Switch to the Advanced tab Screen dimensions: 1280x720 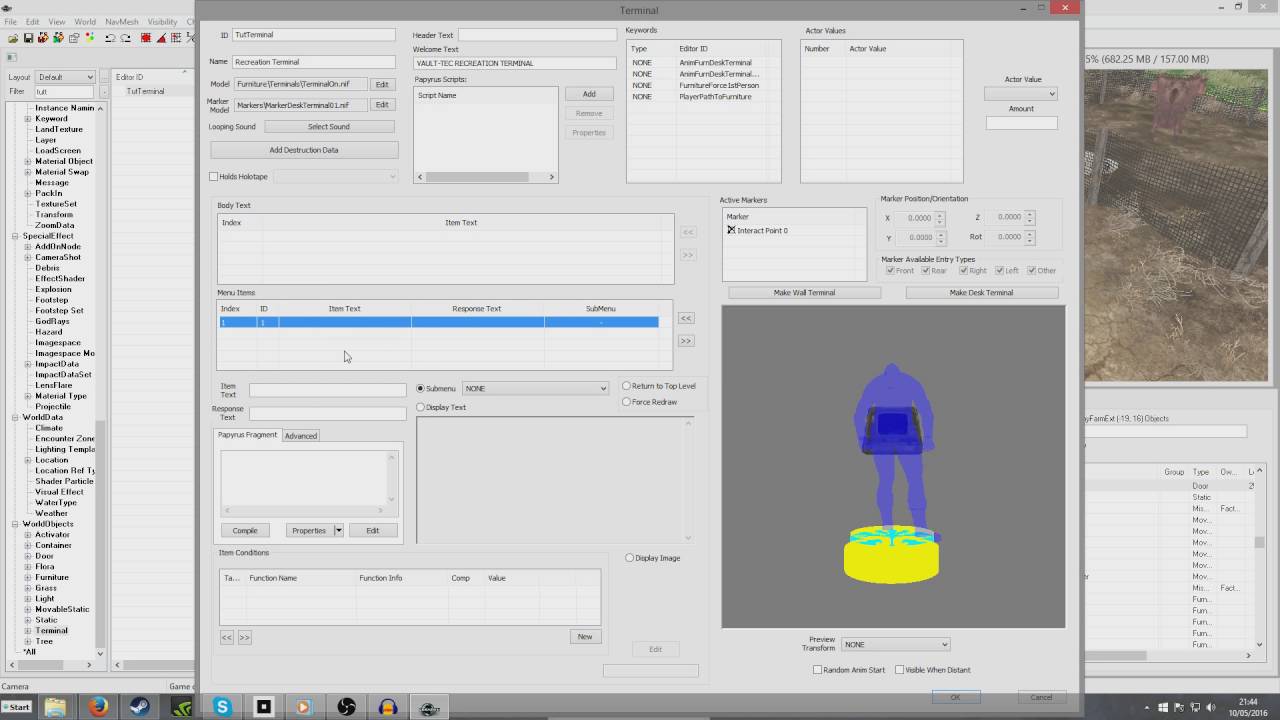(x=300, y=436)
